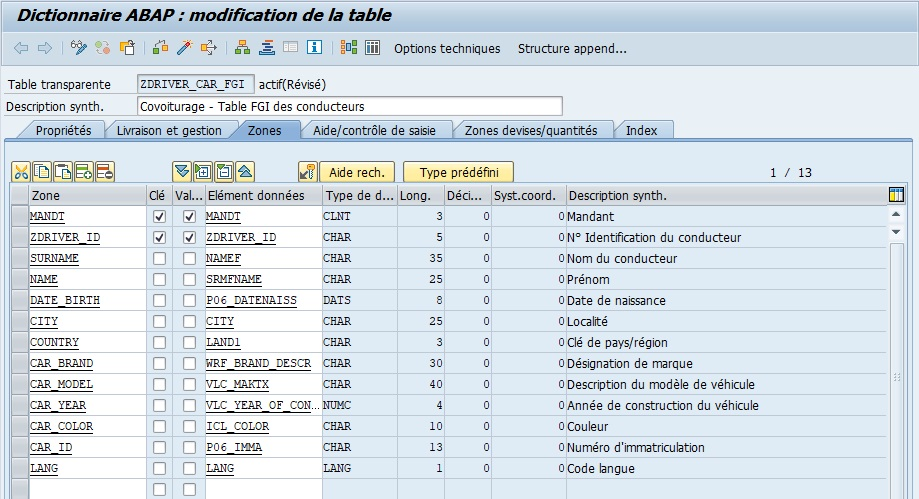The width and height of the screenshot is (919, 499).
Task: Click the delete row icon
Action: pyautogui.click(x=105, y=172)
